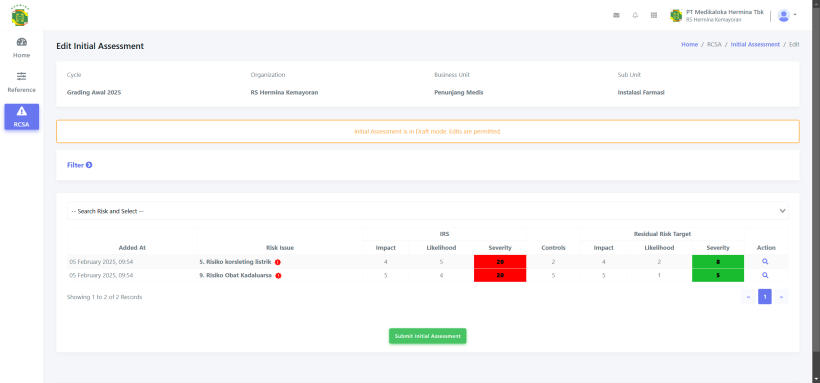View details for Risiko korsleting listrik row

765,261
